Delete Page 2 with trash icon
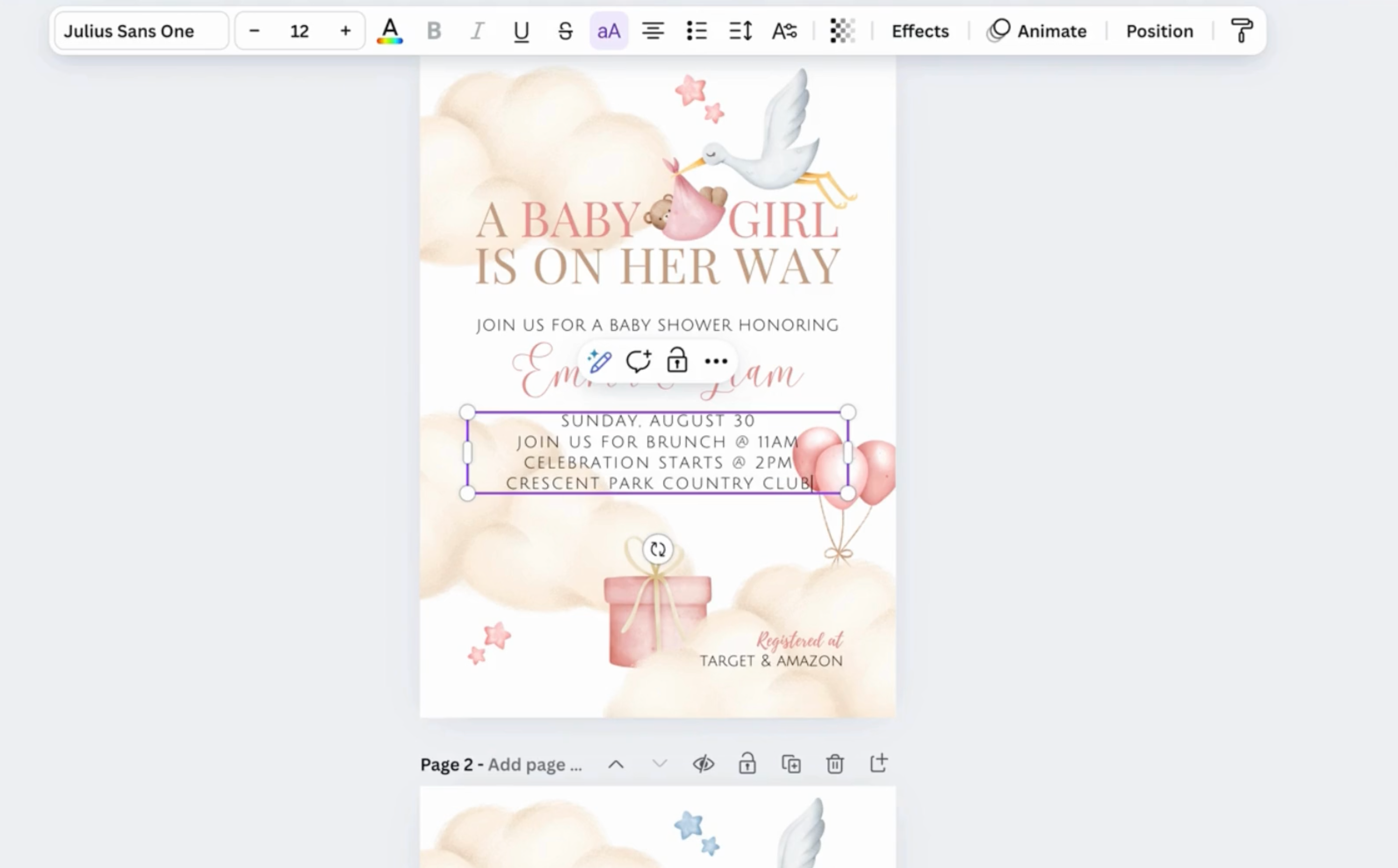Viewport: 1398px width, 868px height. point(835,765)
